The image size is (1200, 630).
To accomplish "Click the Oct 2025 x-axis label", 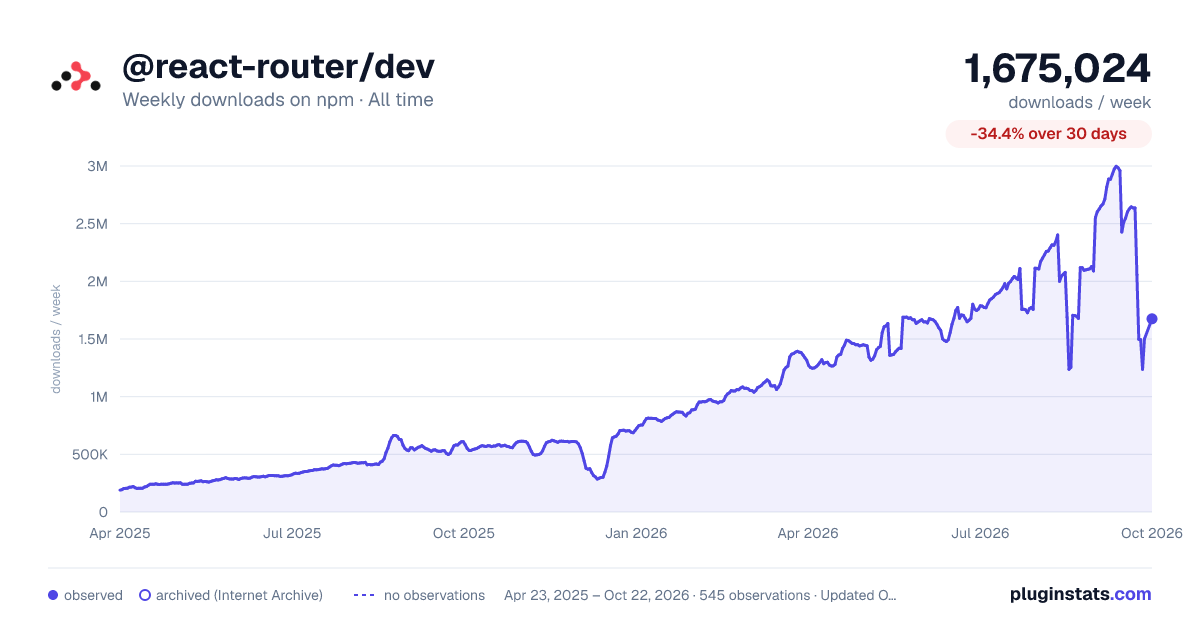I will tap(464, 533).
